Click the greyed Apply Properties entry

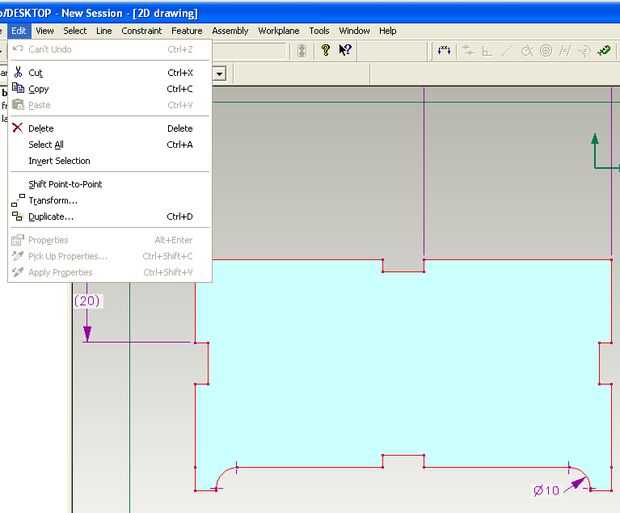(x=110, y=273)
